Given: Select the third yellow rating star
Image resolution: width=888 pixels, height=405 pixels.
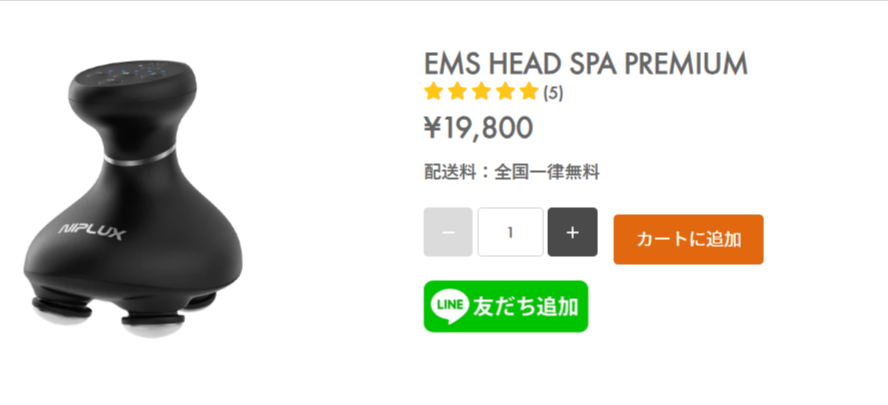Looking at the screenshot, I should (x=481, y=91).
